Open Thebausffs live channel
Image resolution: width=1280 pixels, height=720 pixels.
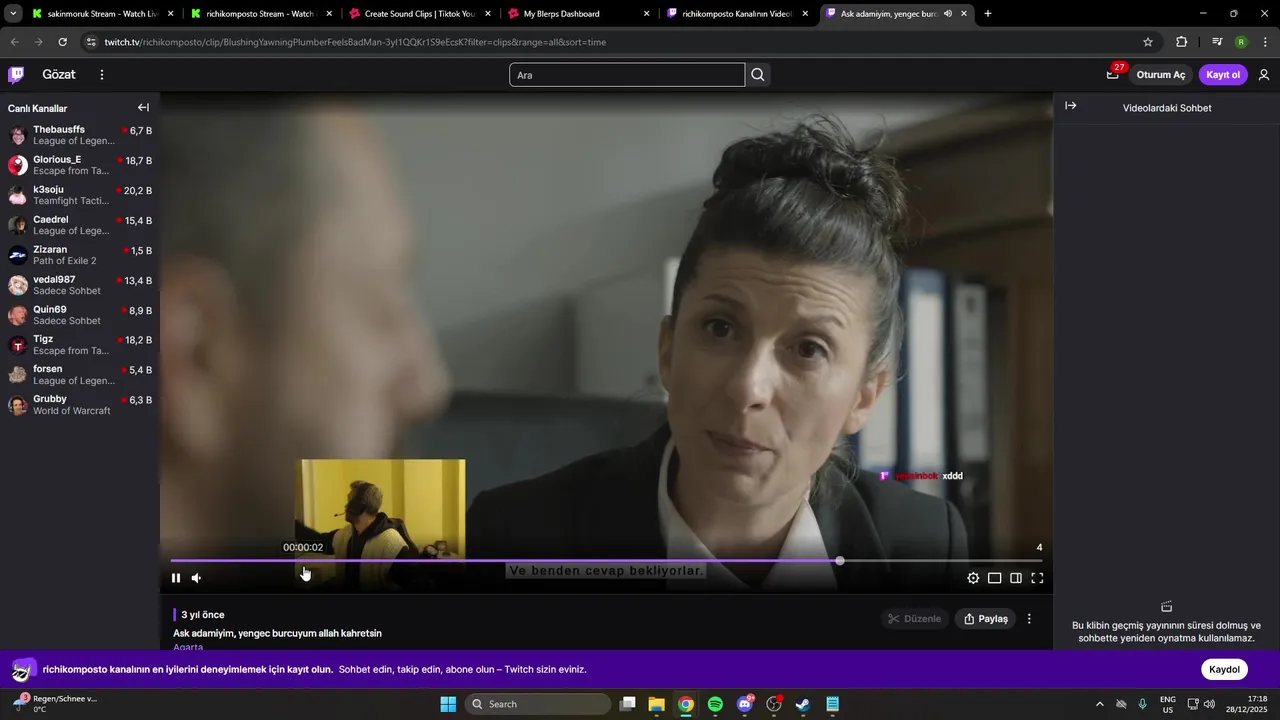80,135
